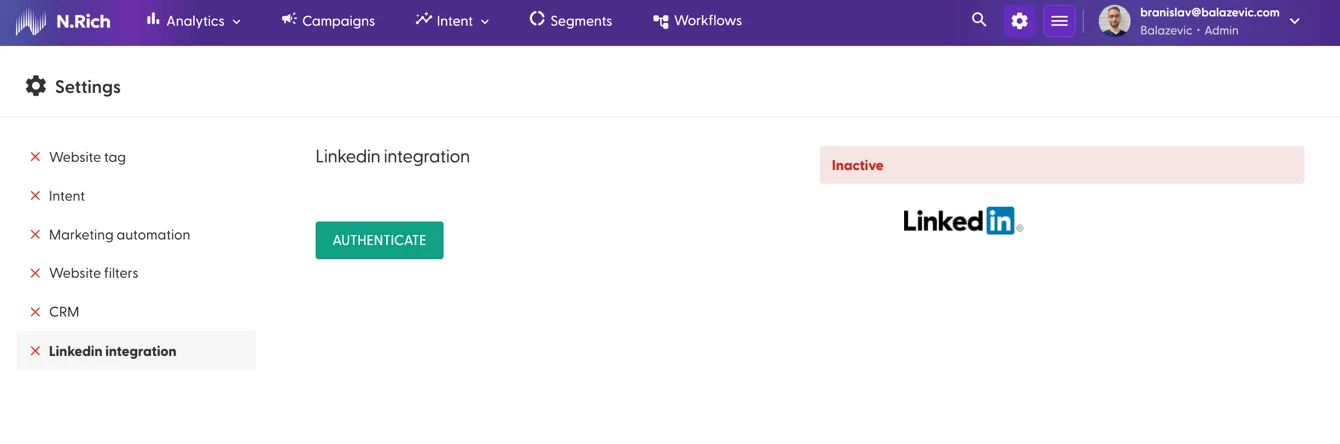Expand the Intent dropdown chevron
The height and width of the screenshot is (444, 1340).
click(x=485, y=22)
